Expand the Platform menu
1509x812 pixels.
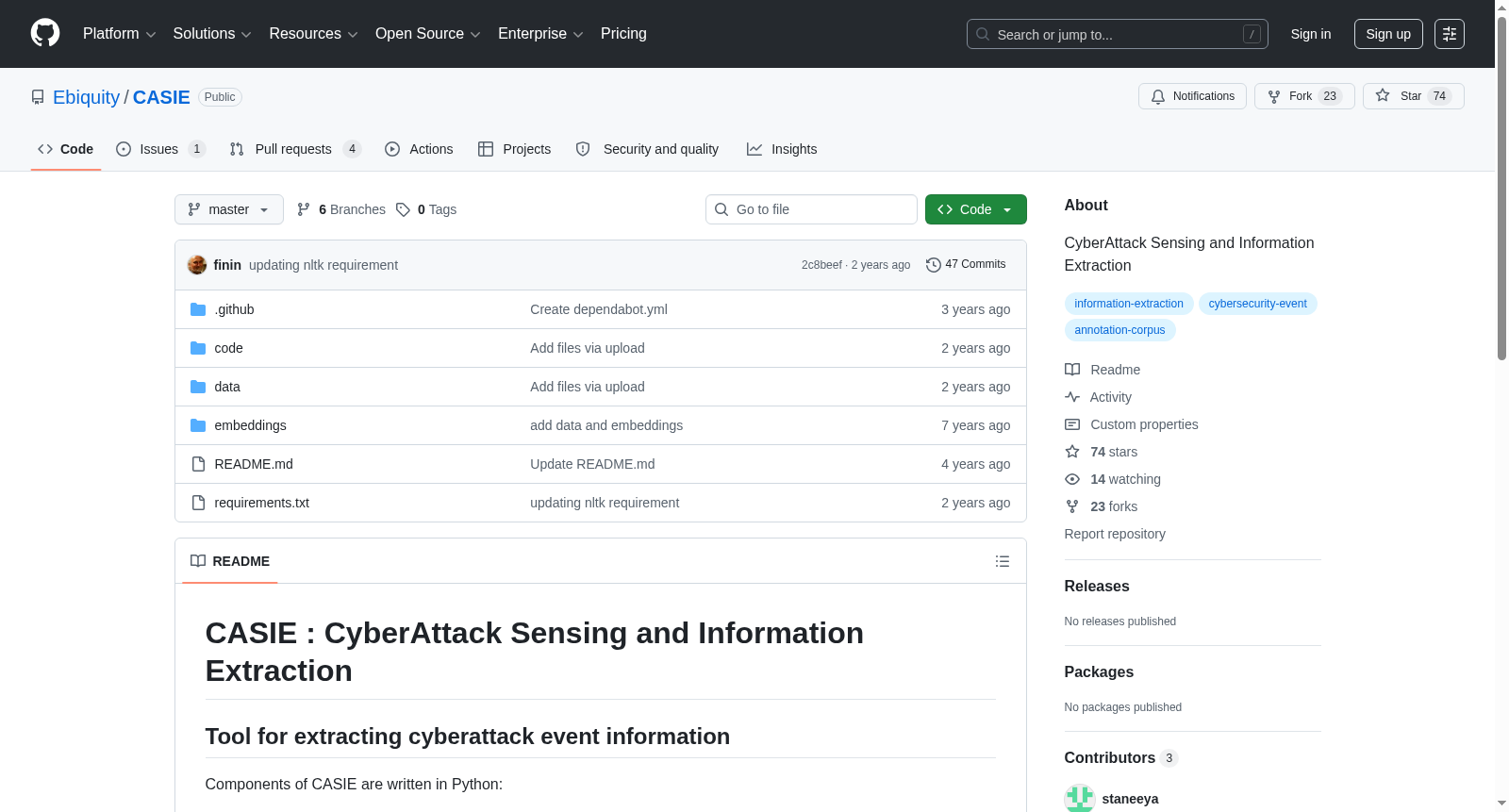coord(120,34)
